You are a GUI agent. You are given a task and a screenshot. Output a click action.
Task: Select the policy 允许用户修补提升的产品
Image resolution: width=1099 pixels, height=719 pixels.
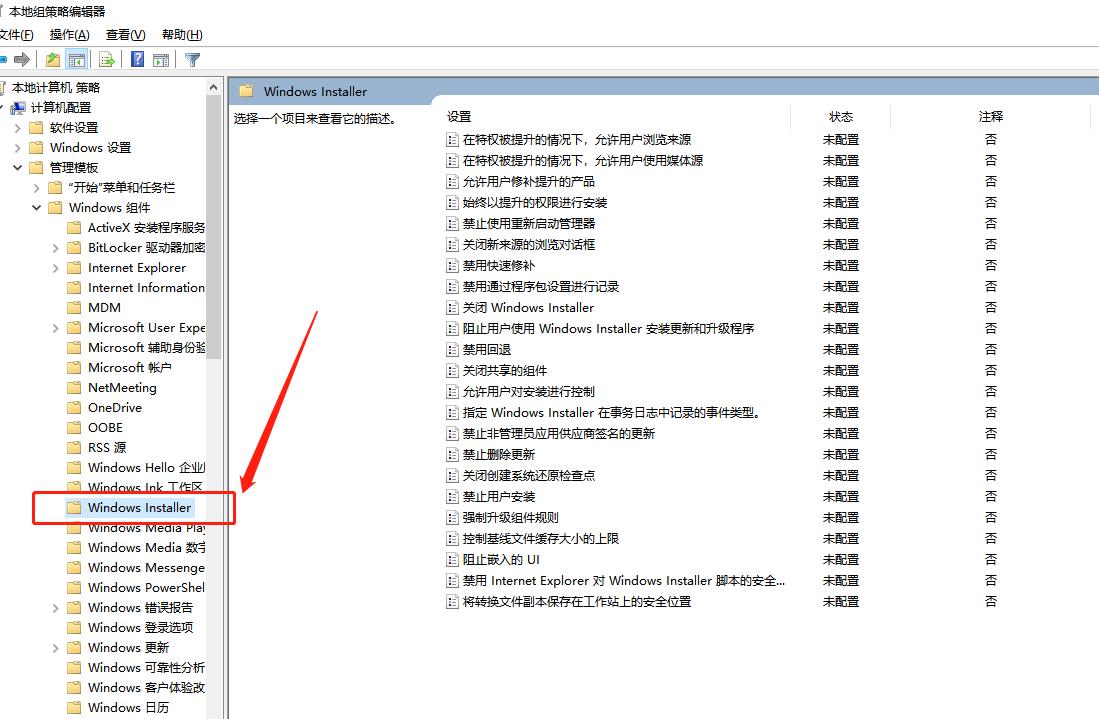(528, 182)
